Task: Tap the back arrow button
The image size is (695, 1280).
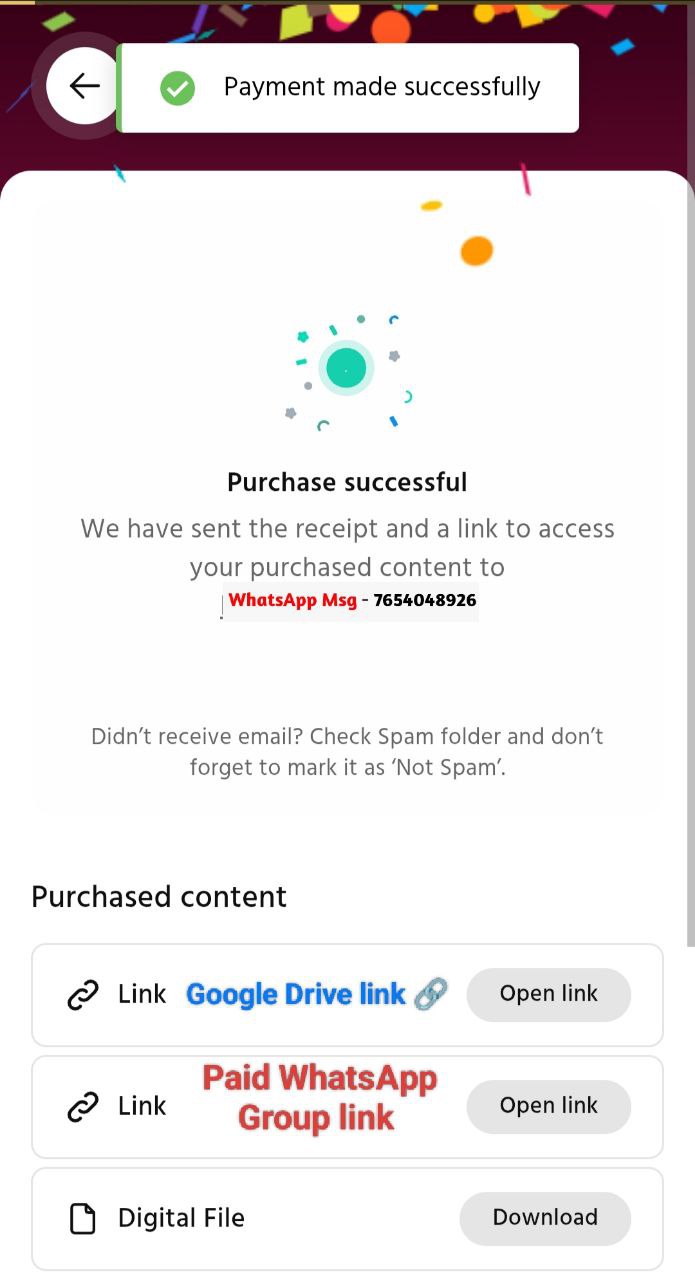Action: [84, 86]
